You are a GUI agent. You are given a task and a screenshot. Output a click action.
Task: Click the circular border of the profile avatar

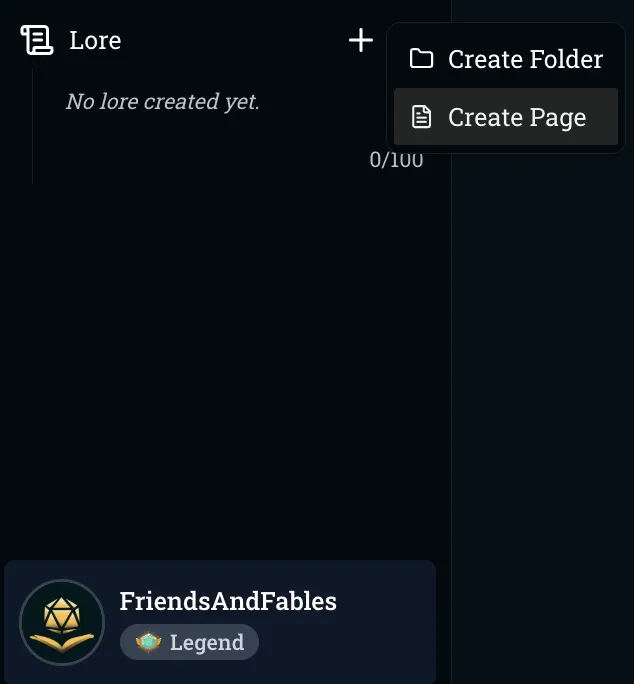pos(62,580)
